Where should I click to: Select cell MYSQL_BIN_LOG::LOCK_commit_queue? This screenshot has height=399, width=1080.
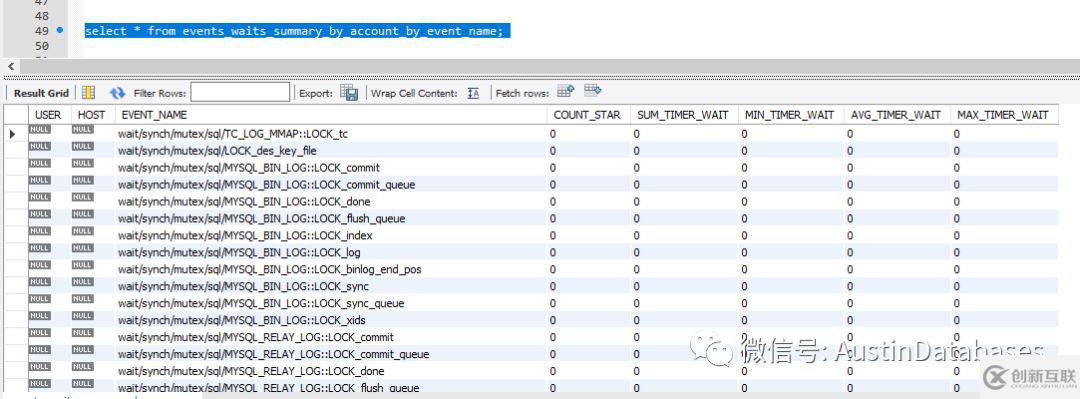(267, 185)
